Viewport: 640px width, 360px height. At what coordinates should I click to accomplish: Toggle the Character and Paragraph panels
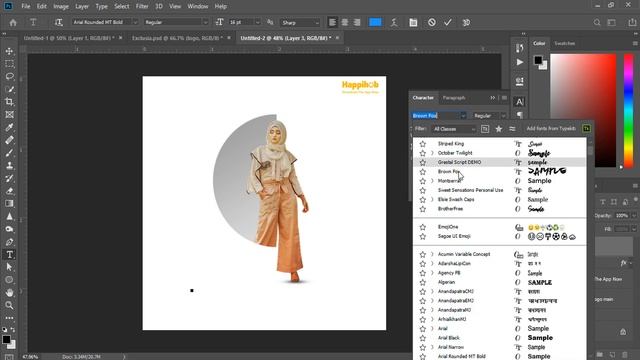(x=413, y=22)
